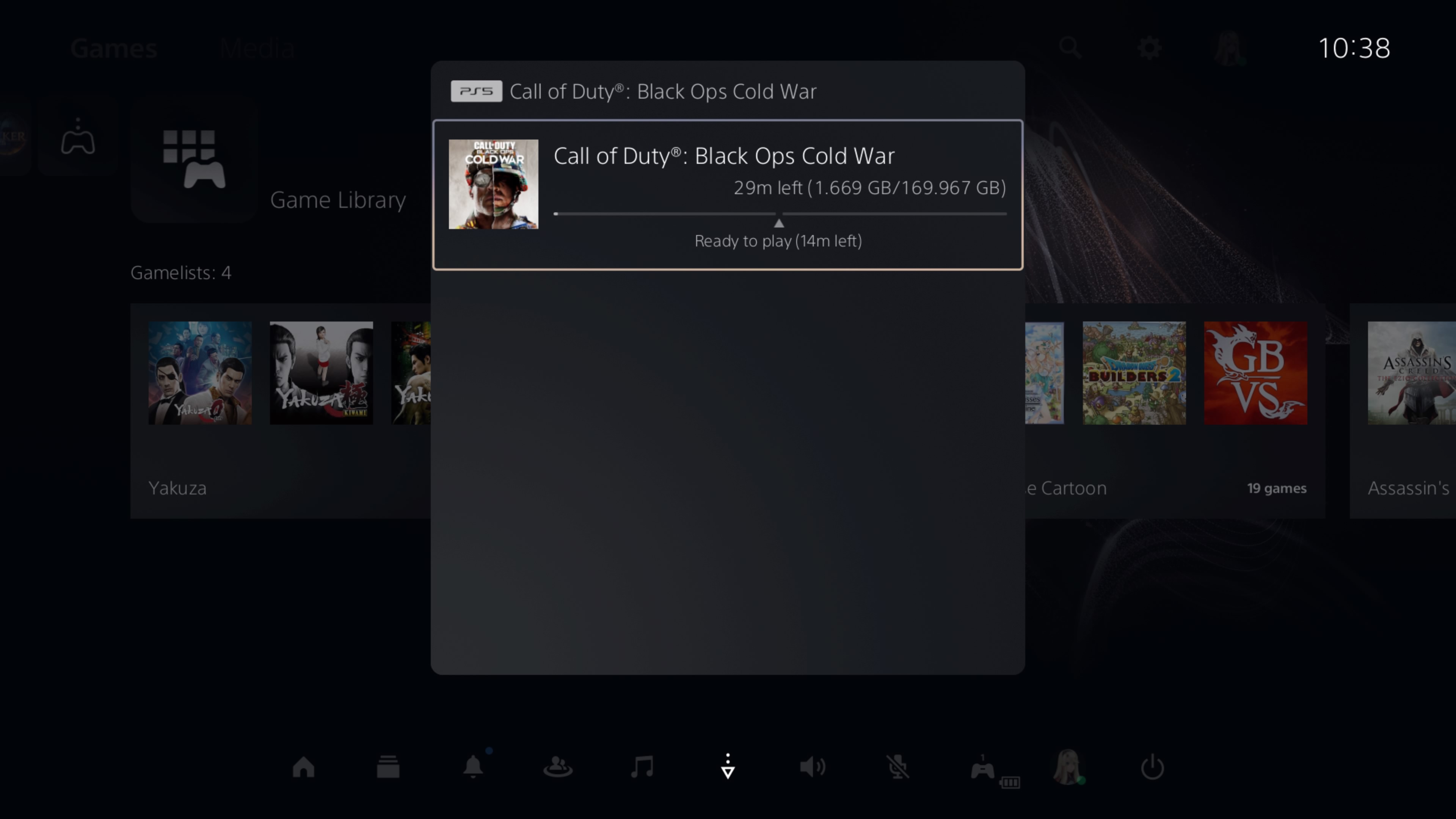Open the GBVS red cover

[x=1255, y=373]
